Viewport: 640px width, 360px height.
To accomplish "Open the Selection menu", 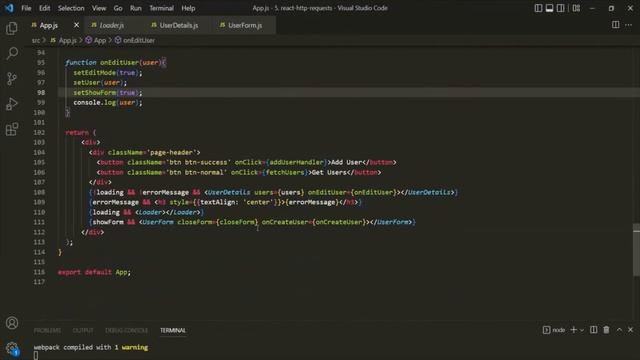I will [x=71, y=8].
